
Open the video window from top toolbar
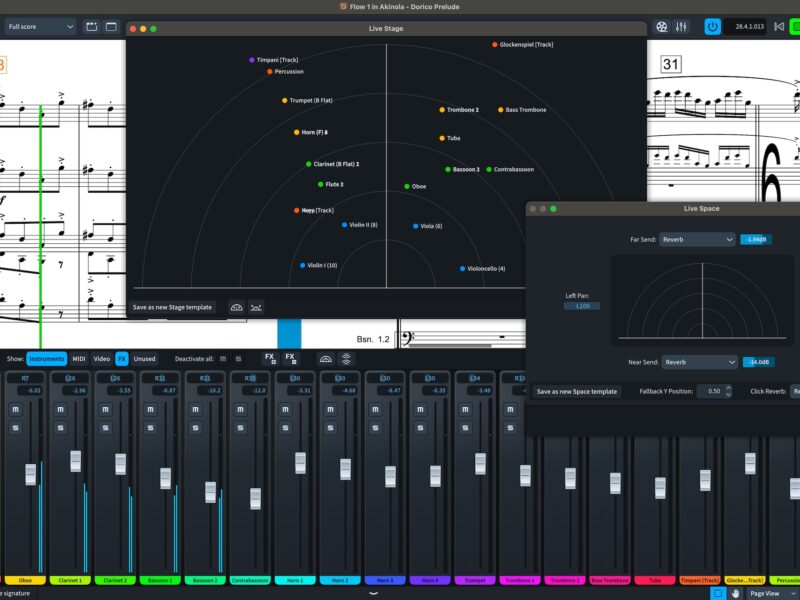pos(661,27)
